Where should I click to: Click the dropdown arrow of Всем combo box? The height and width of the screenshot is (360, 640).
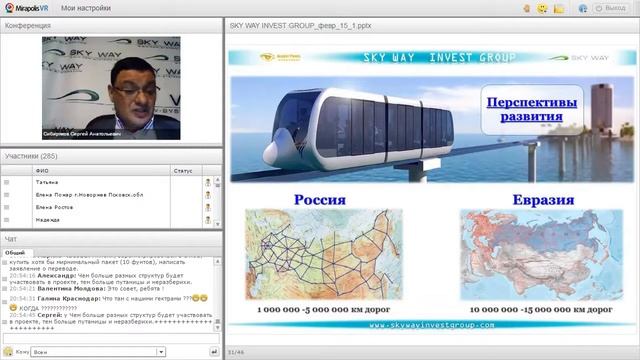[x=161, y=352]
